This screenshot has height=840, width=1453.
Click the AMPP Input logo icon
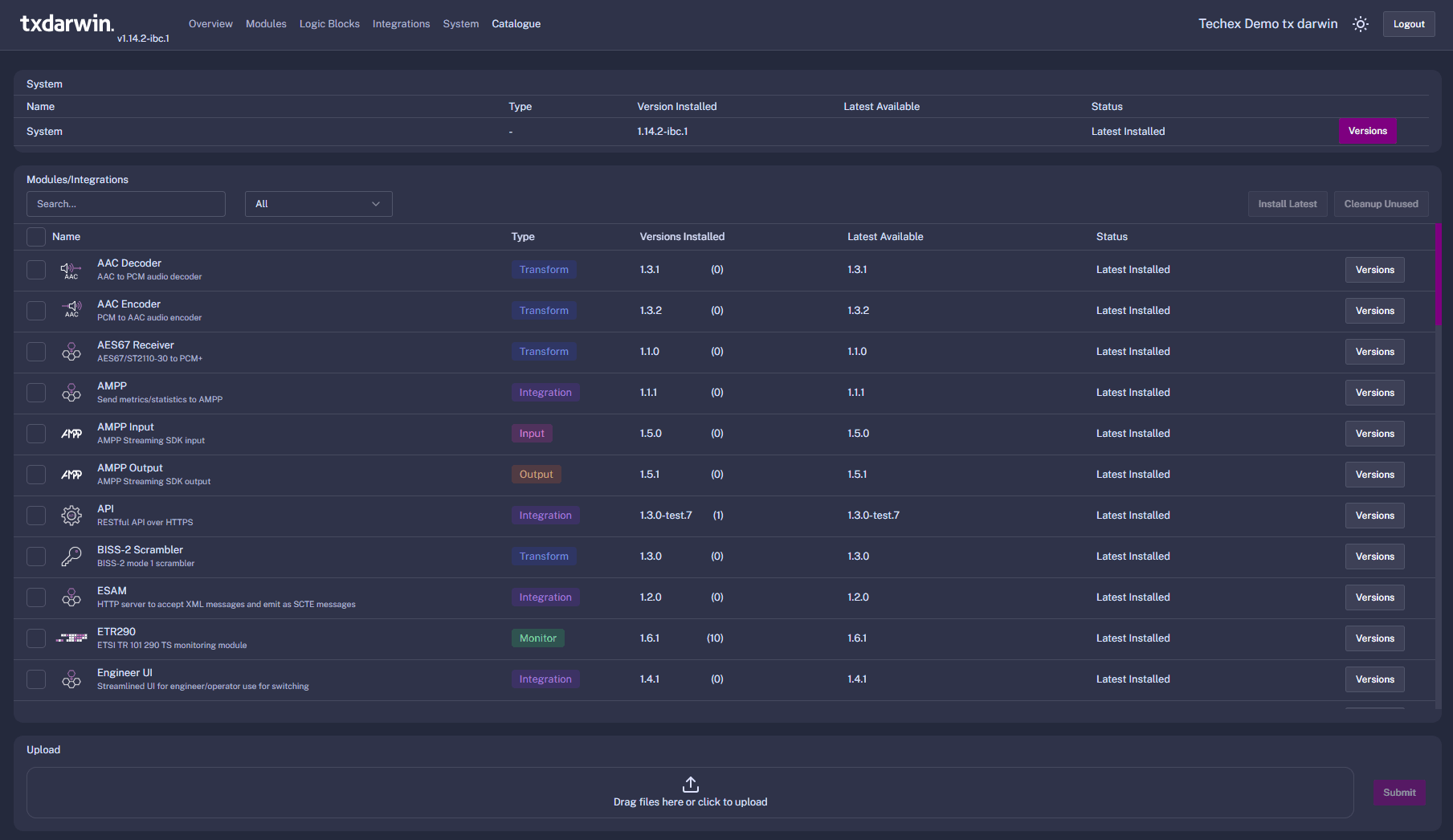[71, 434]
